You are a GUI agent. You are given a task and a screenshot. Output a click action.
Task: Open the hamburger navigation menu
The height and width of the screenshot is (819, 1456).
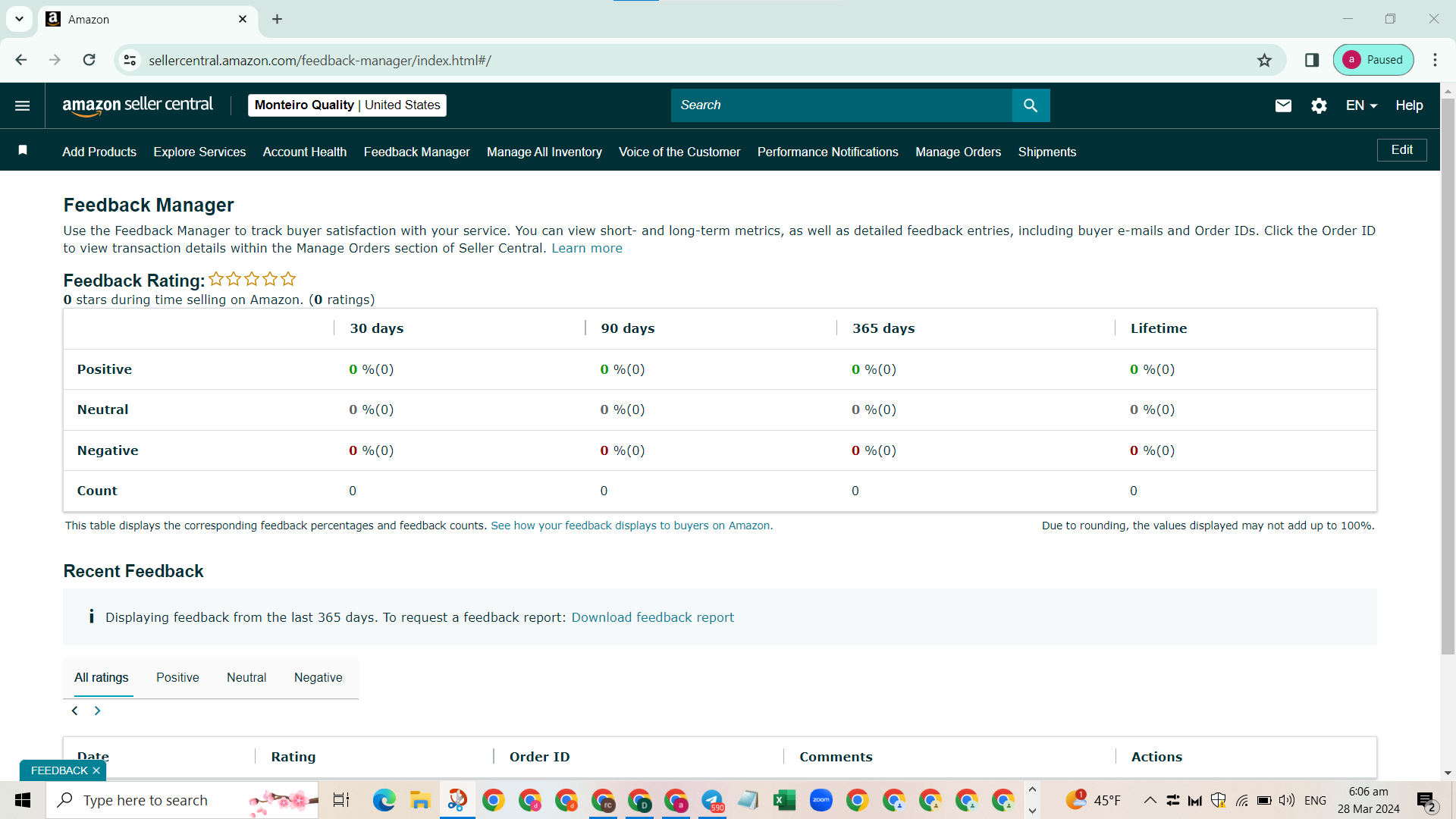pos(23,105)
